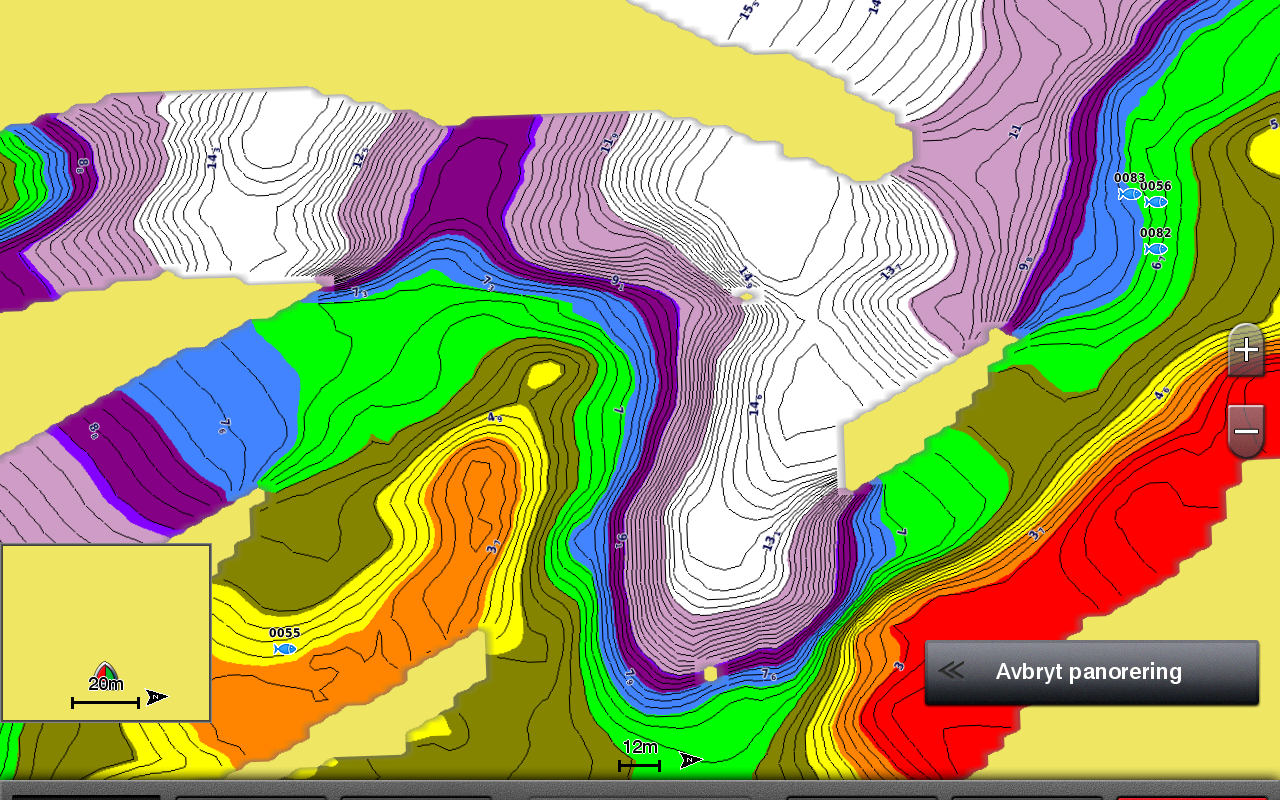
Task: Click double-chevron icon on Avbryt panorering
Action: pyautogui.click(x=952, y=671)
